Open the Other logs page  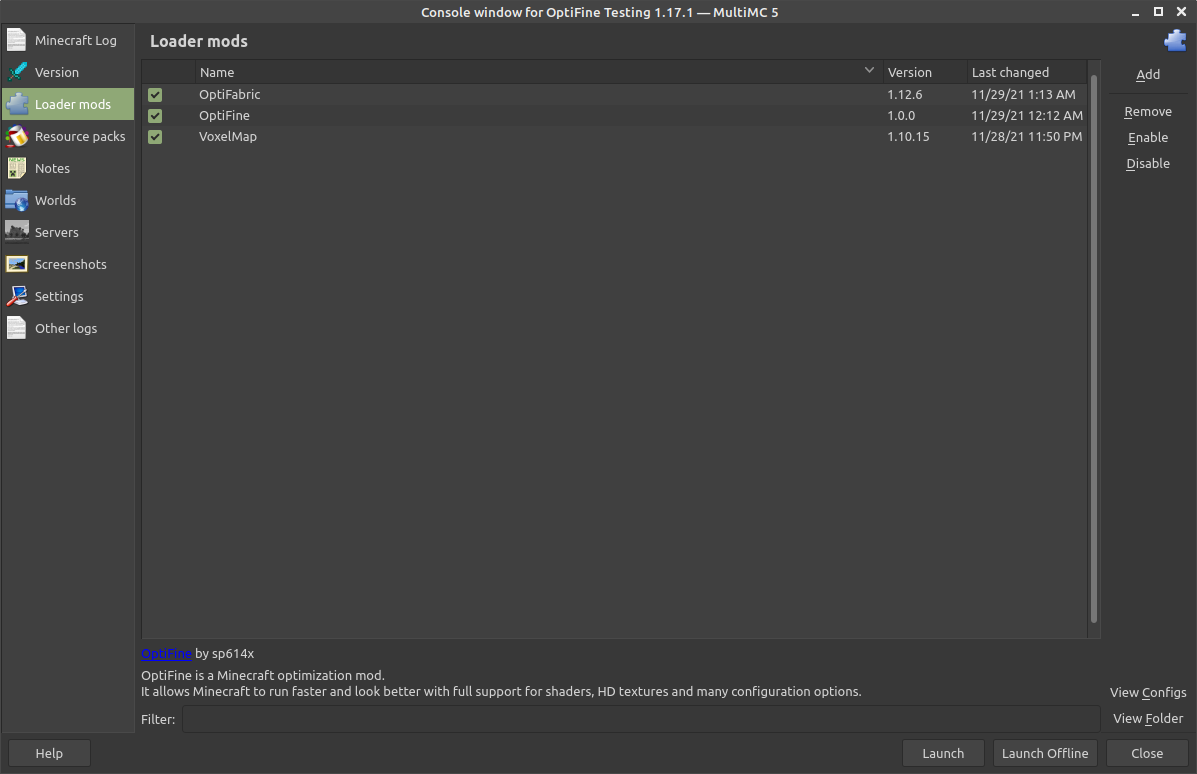coord(66,329)
